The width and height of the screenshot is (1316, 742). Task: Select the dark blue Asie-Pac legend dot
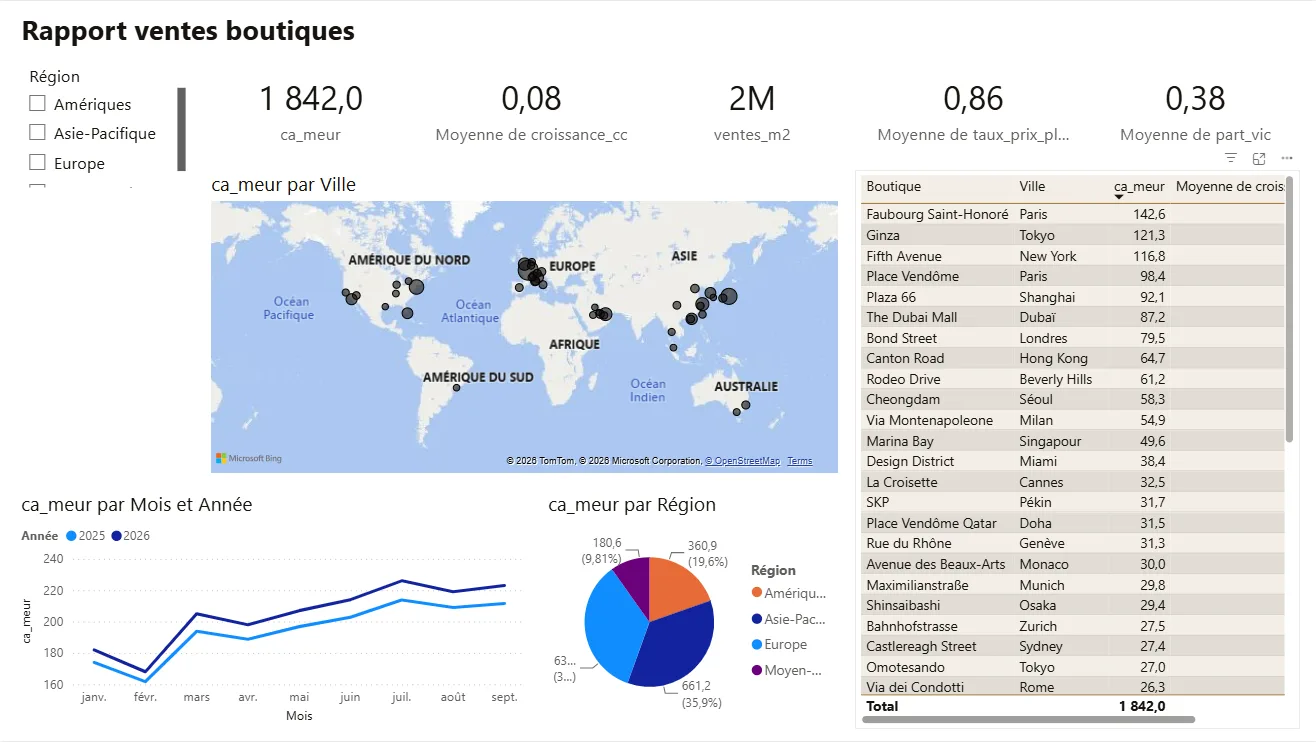(x=756, y=619)
